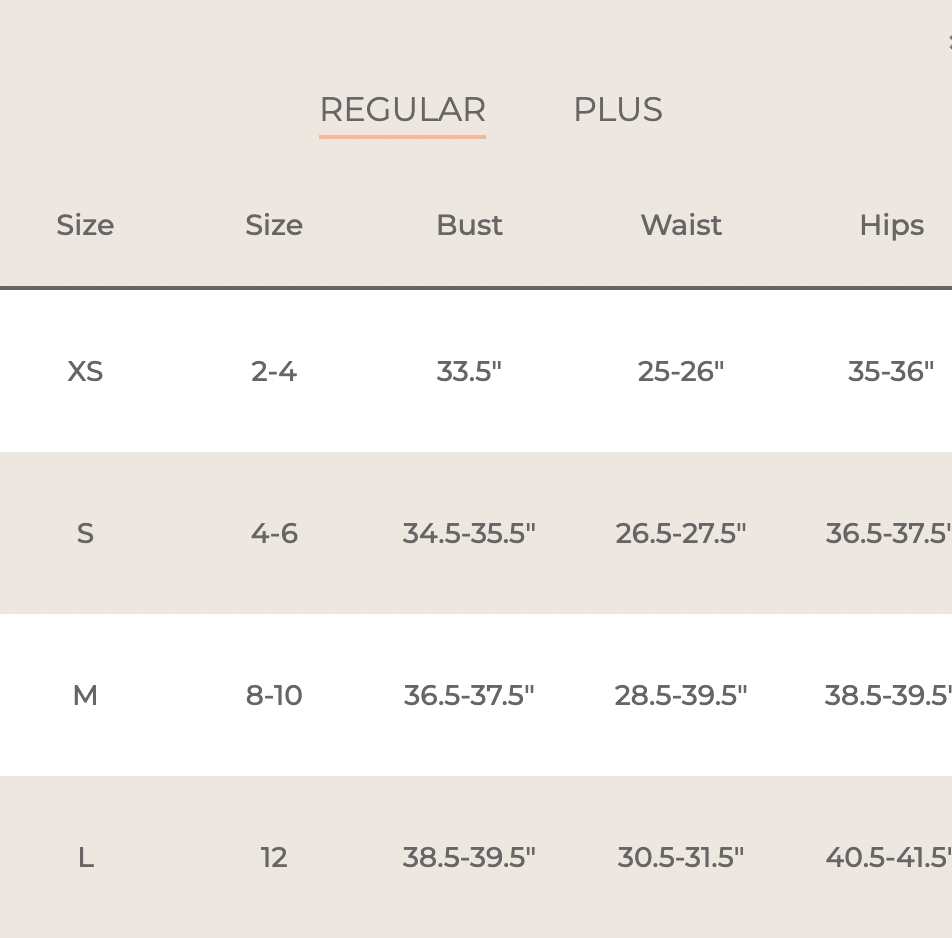Click the 4-6 numeric size cell

(x=274, y=534)
